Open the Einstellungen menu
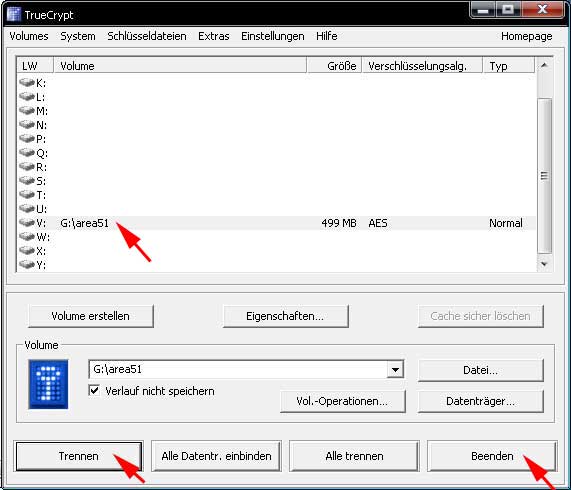 272,36
